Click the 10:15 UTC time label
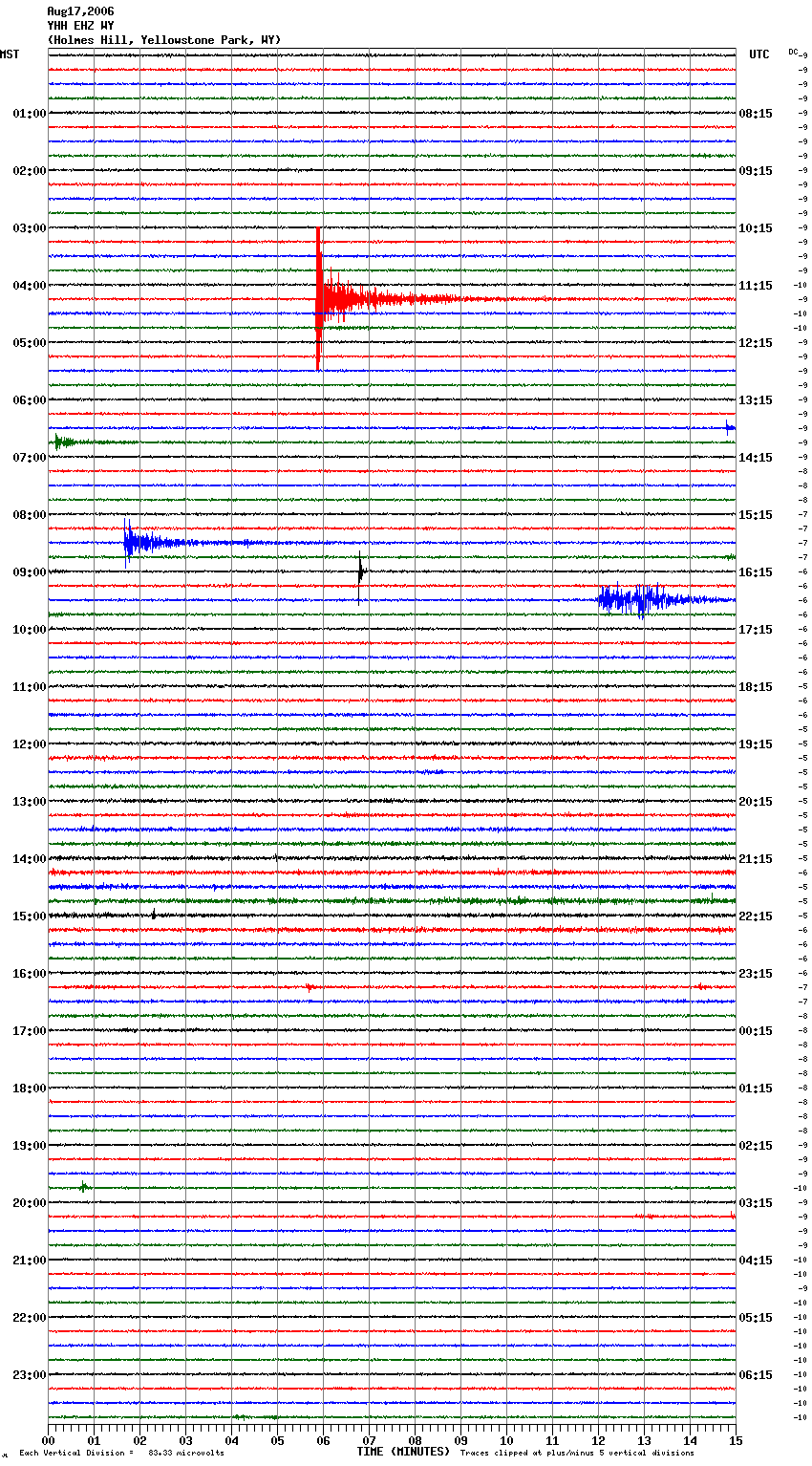The width and height of the screenshot is (812, 1466). tap(756, 228)
